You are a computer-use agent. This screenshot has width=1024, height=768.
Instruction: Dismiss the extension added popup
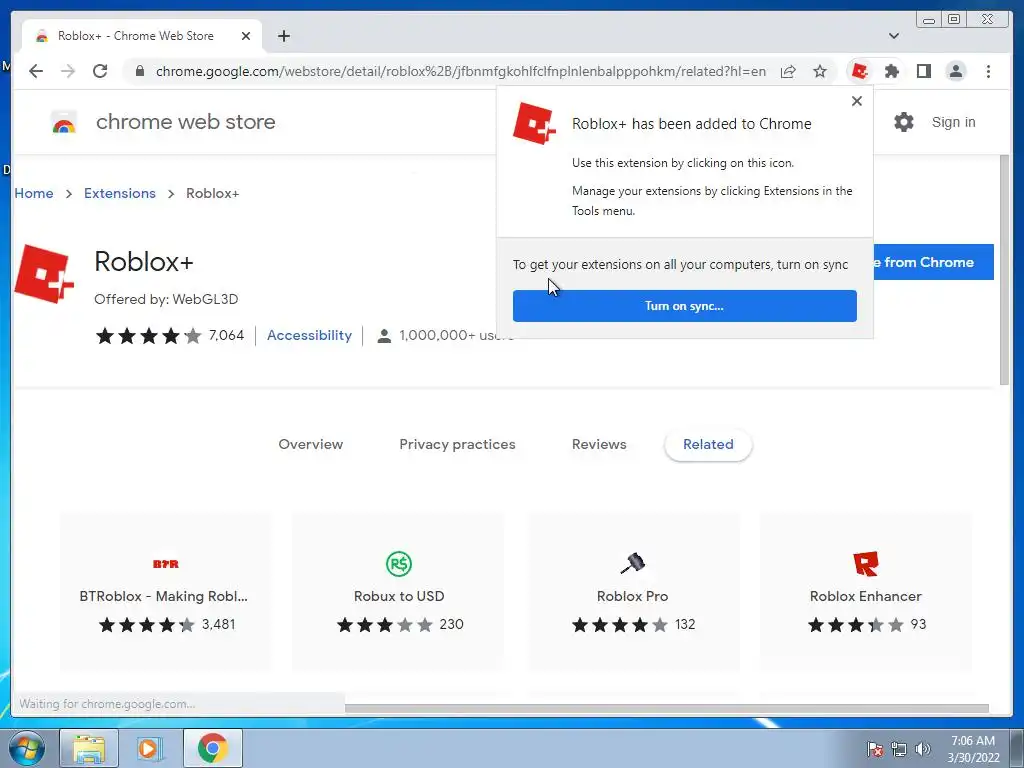coord(857,101)
